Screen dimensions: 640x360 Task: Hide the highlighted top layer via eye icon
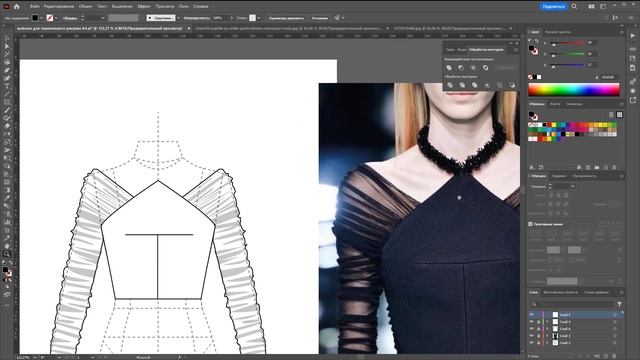click(531, 315)
